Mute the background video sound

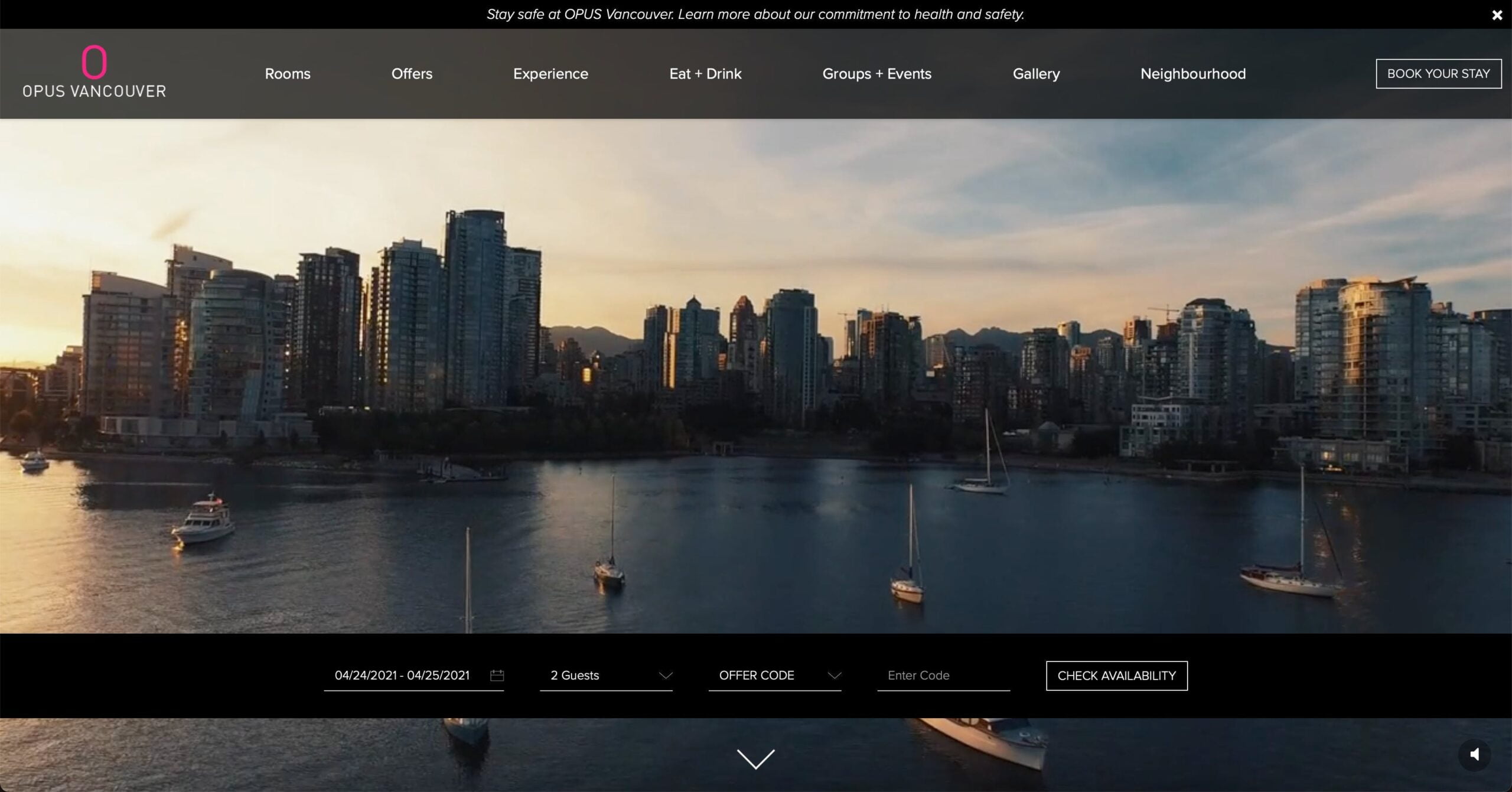[x=1475, y=754]
